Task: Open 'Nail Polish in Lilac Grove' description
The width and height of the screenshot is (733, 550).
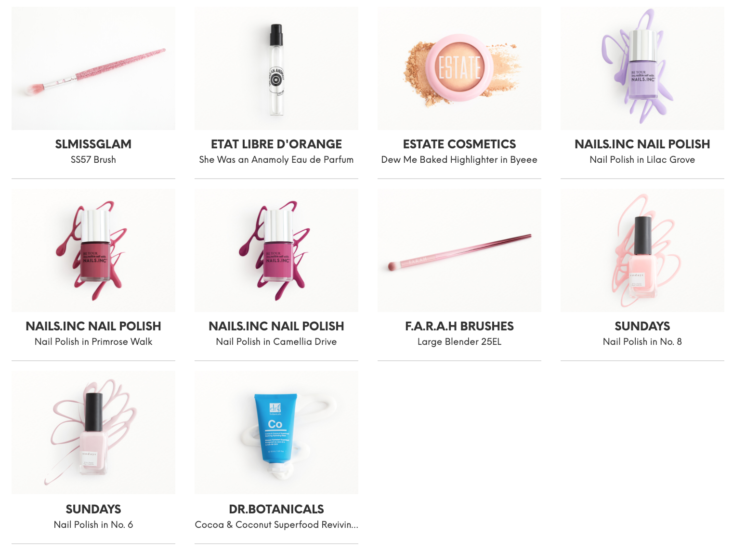Action: [642, 160]
